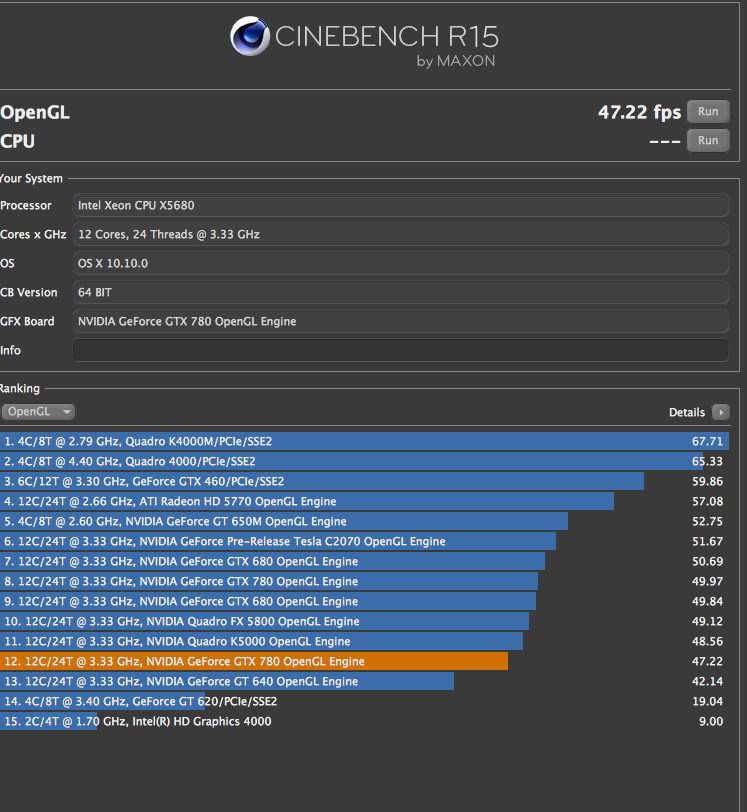This screenshot has width=747, height=812.
Task: Click the CB Version field 64 BIT
Action: (x=400, y=292)
